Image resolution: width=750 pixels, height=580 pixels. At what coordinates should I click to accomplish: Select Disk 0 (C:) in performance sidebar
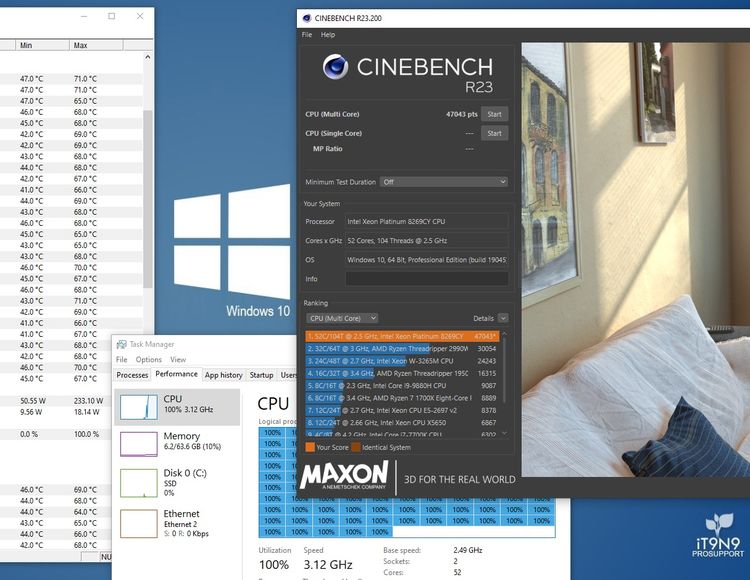(177, 483)
